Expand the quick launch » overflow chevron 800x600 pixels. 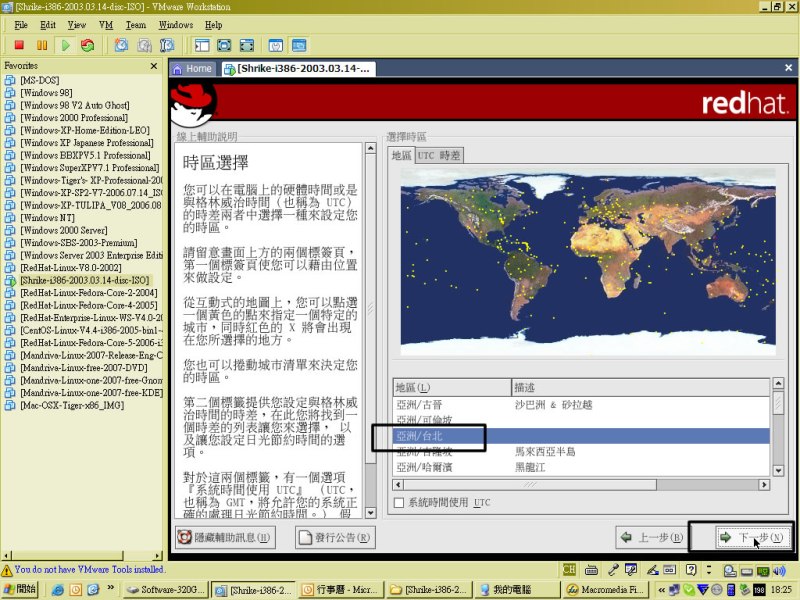coord(110,588)
